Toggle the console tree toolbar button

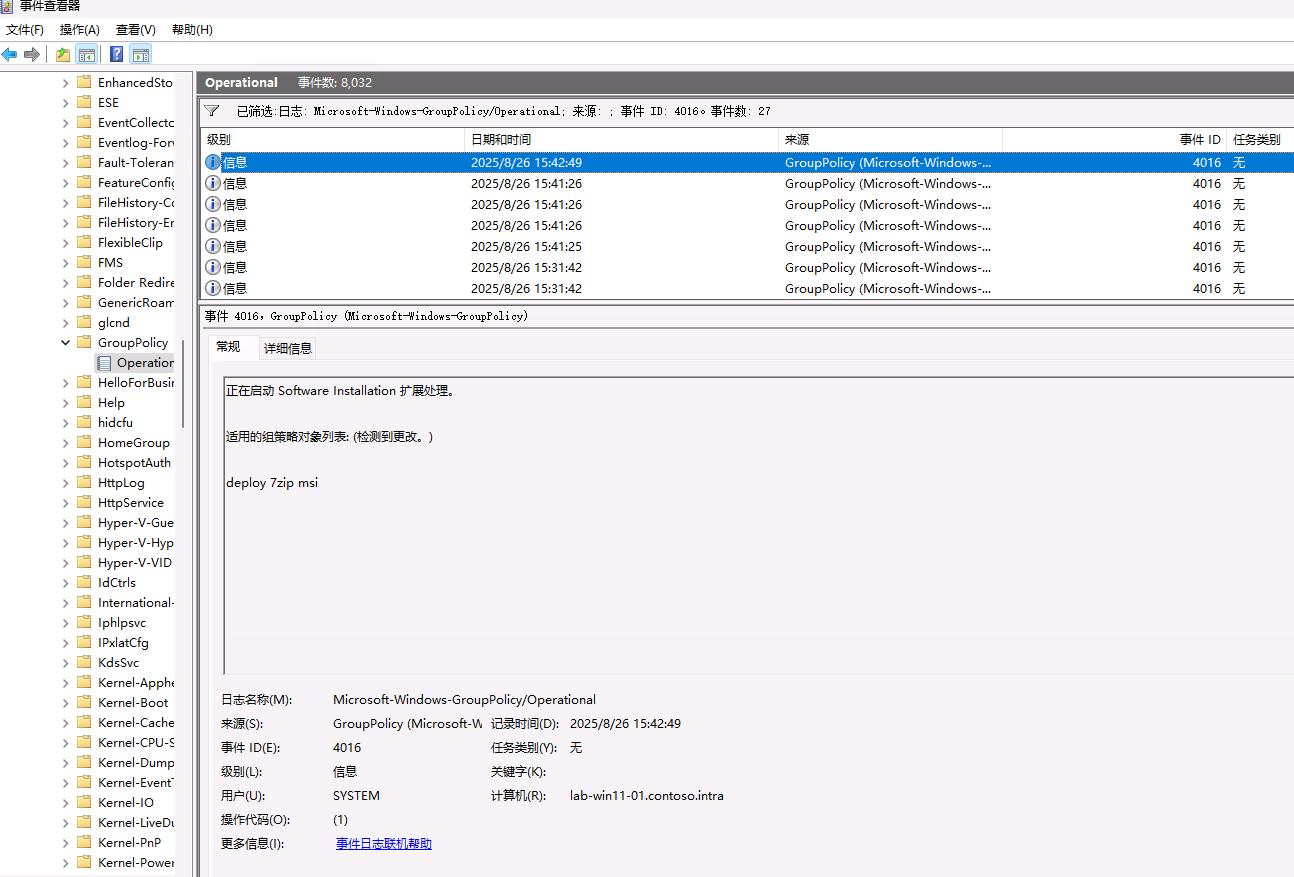[x=87, y=54]
